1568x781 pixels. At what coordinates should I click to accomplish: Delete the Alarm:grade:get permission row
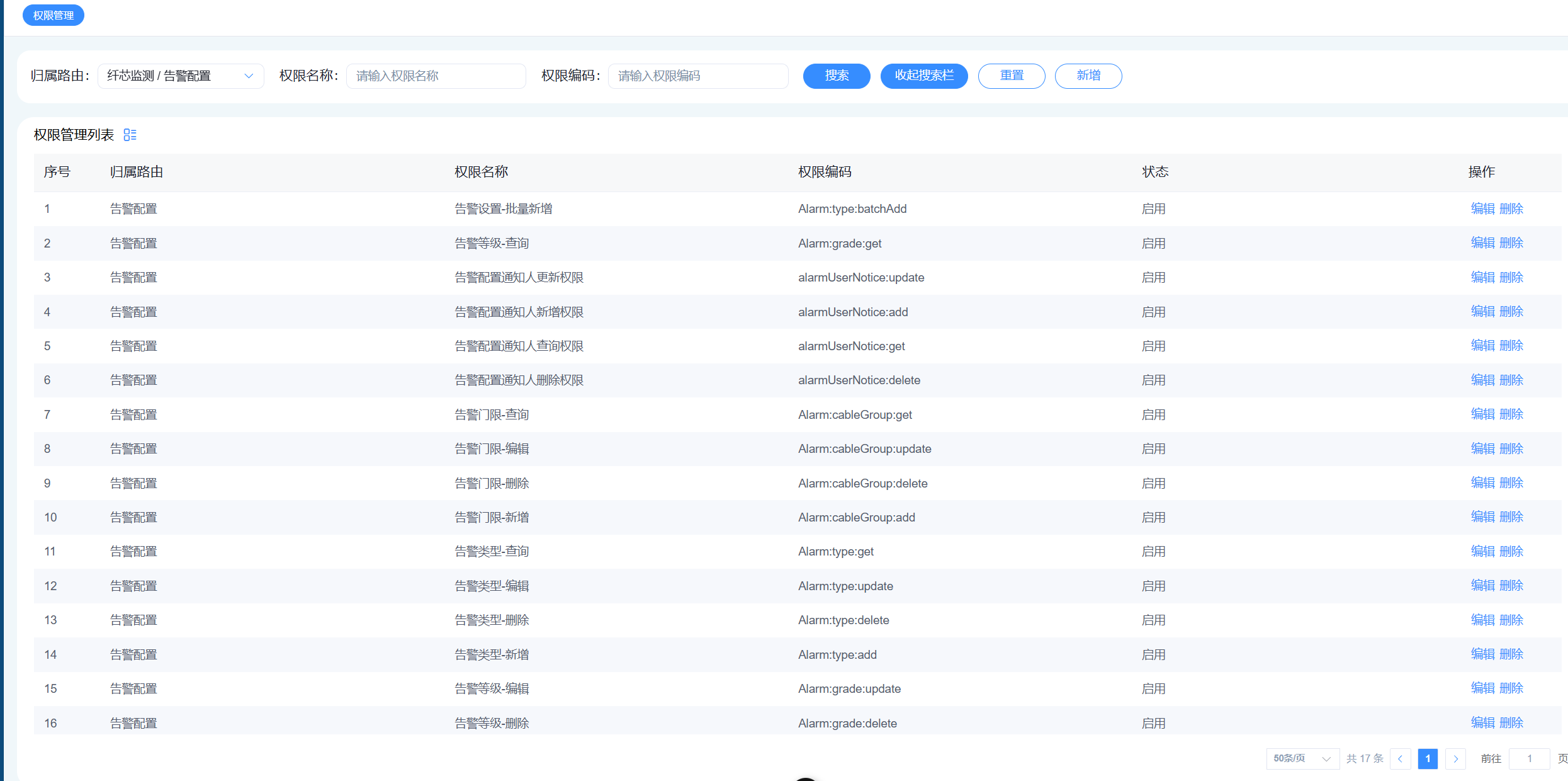pyautogui.click(x=1511, y=242)
